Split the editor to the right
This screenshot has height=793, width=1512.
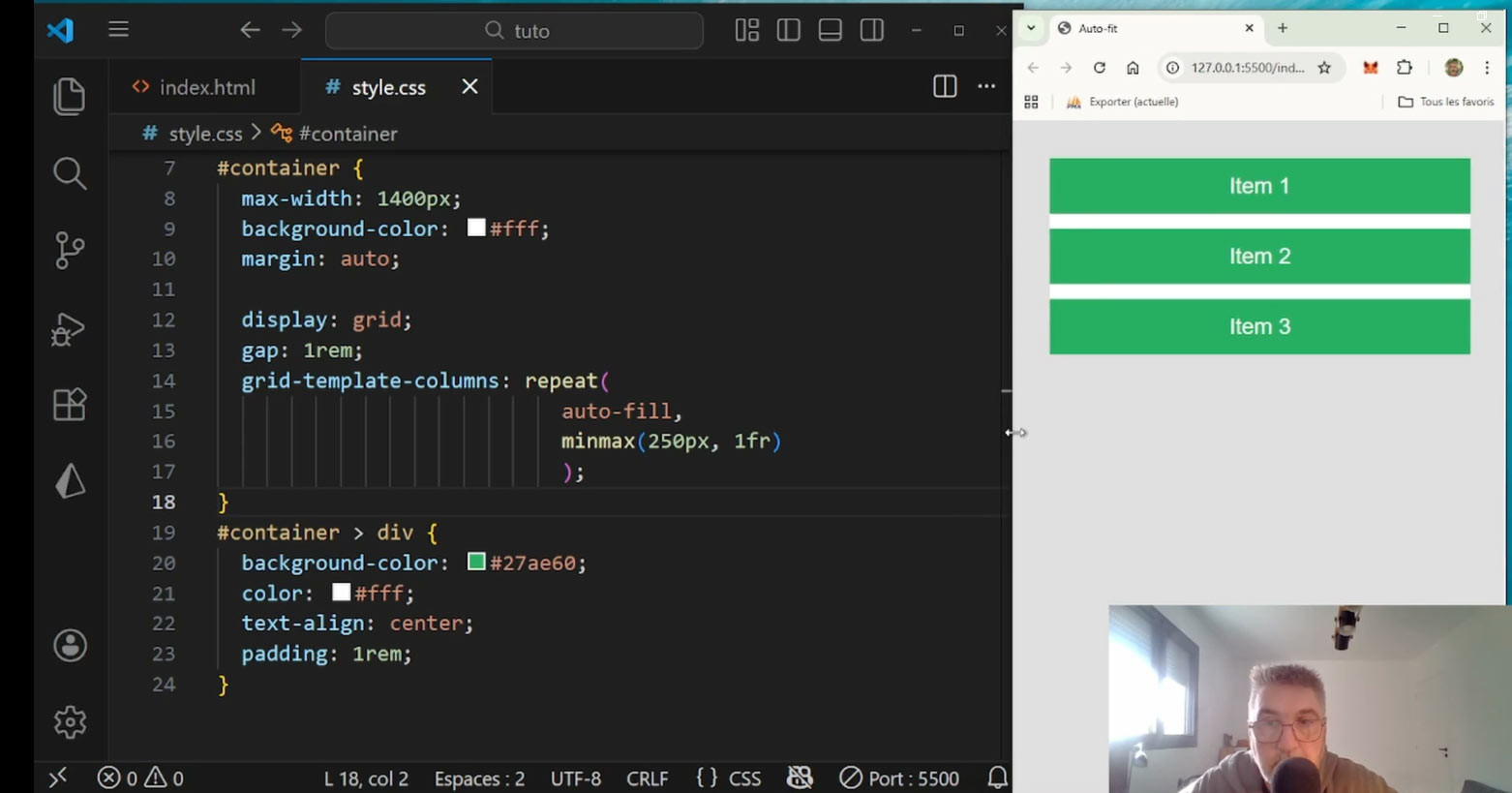click(945, 87)
